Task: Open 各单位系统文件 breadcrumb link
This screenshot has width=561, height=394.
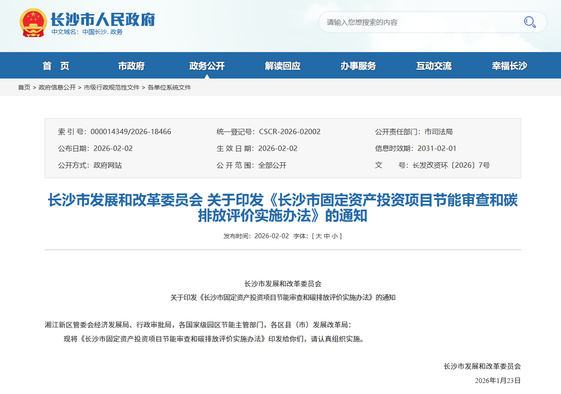Action: 169,87
